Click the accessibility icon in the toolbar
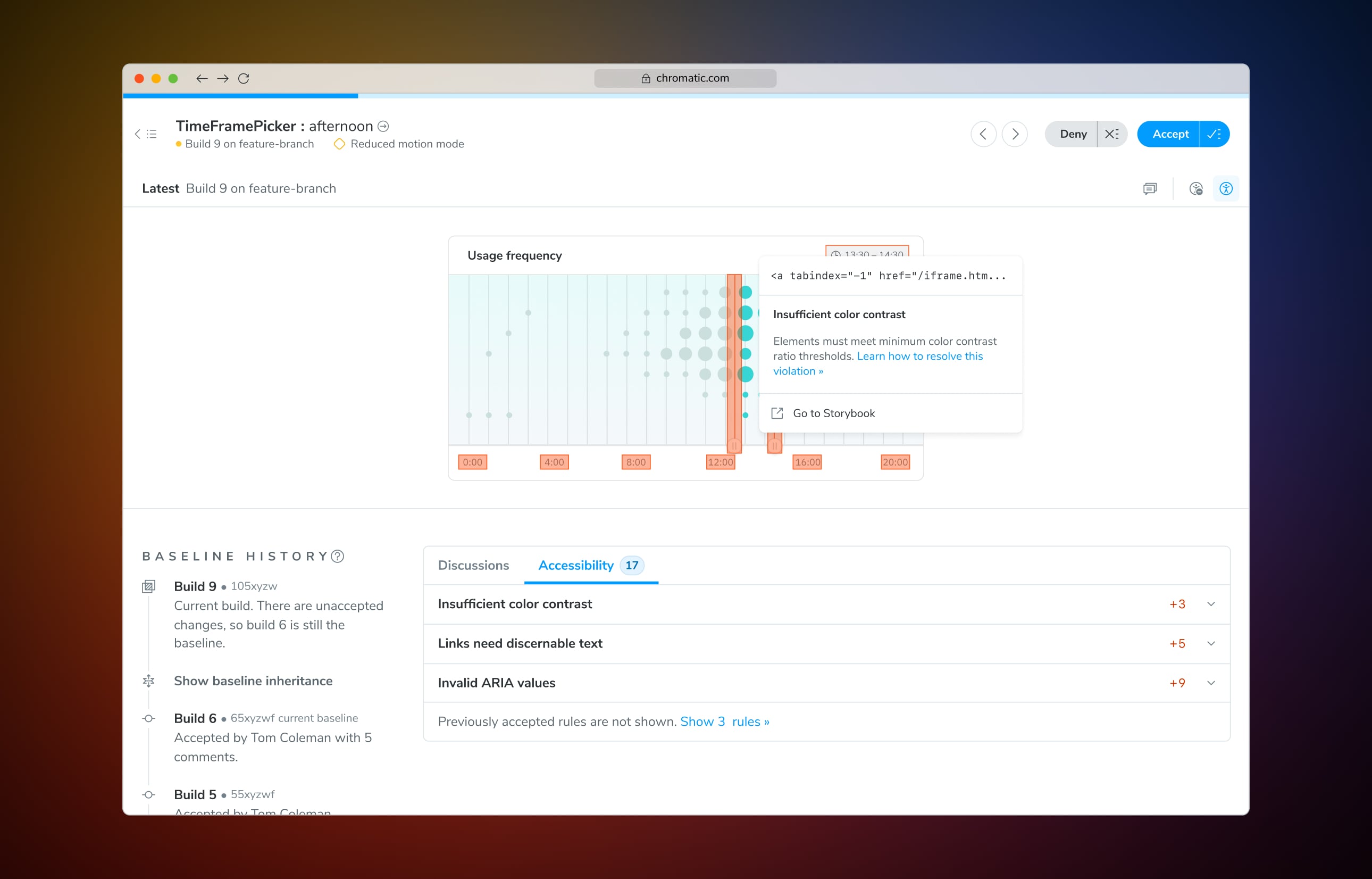Image resolution: width=1372 pixels, height=879 pixels. [1225, 188]
